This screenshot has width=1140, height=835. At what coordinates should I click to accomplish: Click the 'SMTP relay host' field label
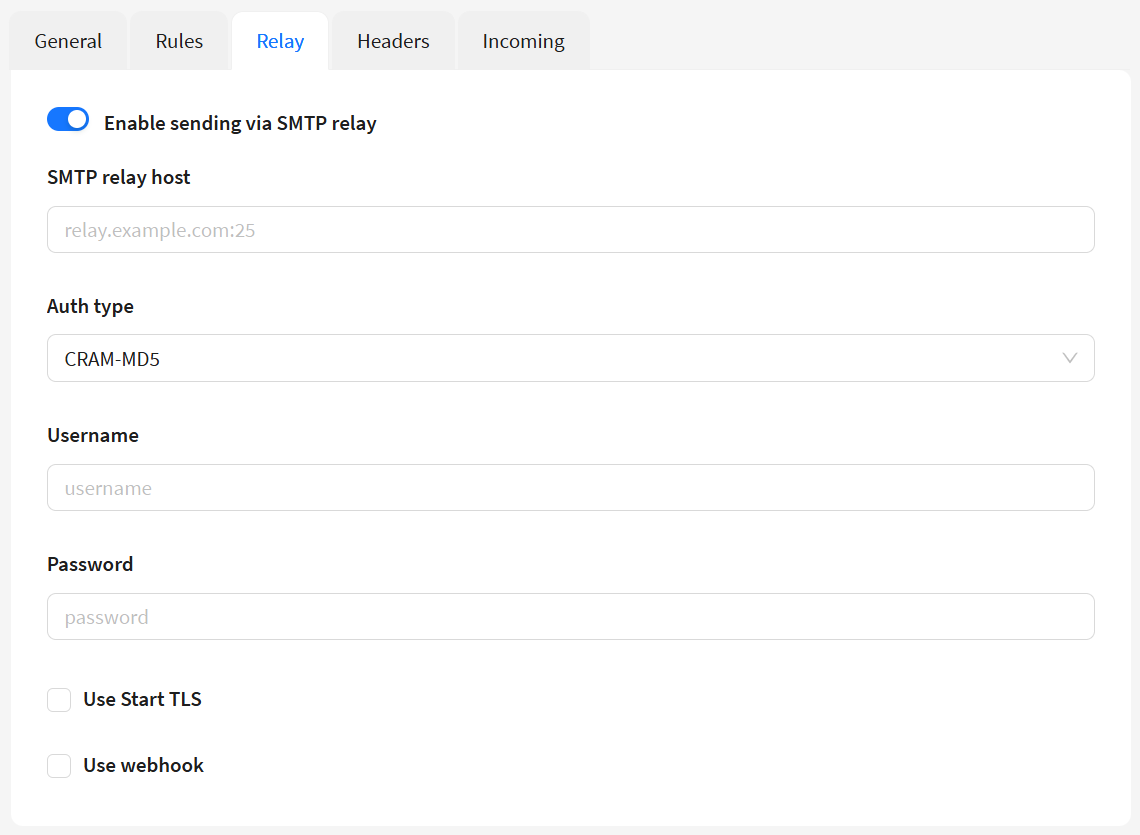click(118, 177)
